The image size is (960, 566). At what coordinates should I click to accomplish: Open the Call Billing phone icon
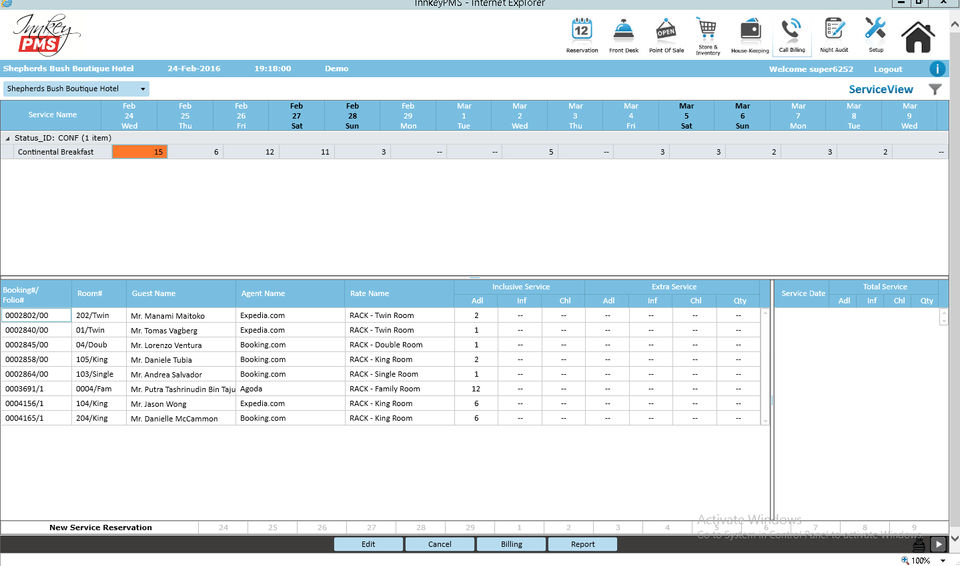tap(792, 35)
